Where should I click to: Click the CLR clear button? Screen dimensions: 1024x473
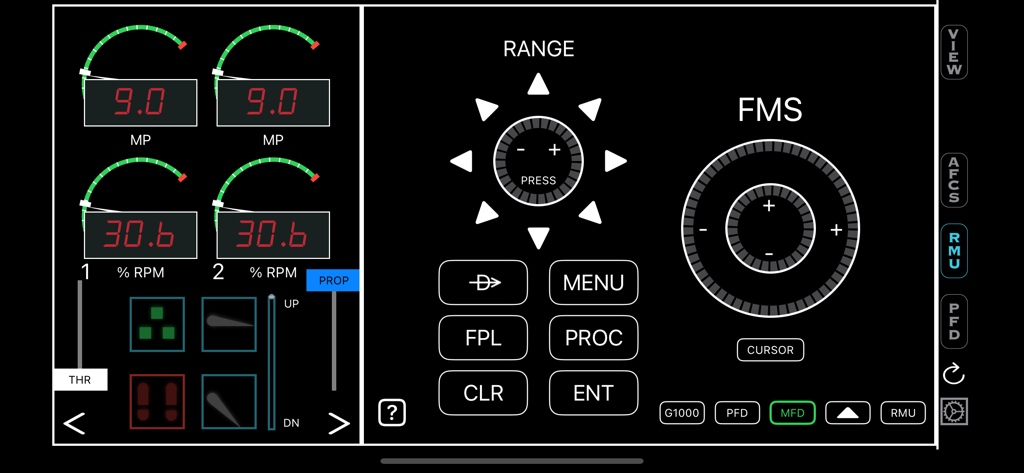click(x=483, y=393)
